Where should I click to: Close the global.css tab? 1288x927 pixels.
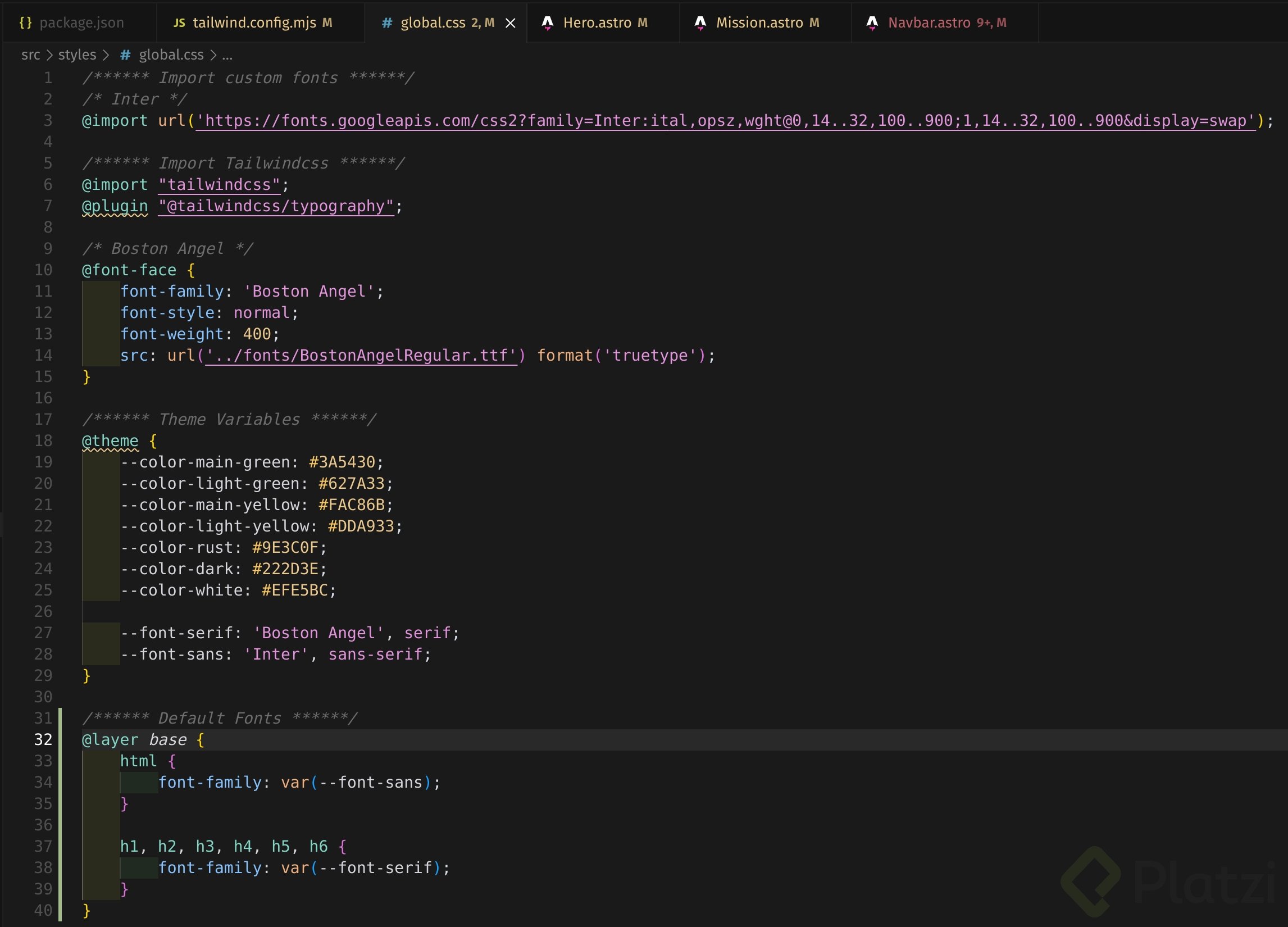[511, 22]
